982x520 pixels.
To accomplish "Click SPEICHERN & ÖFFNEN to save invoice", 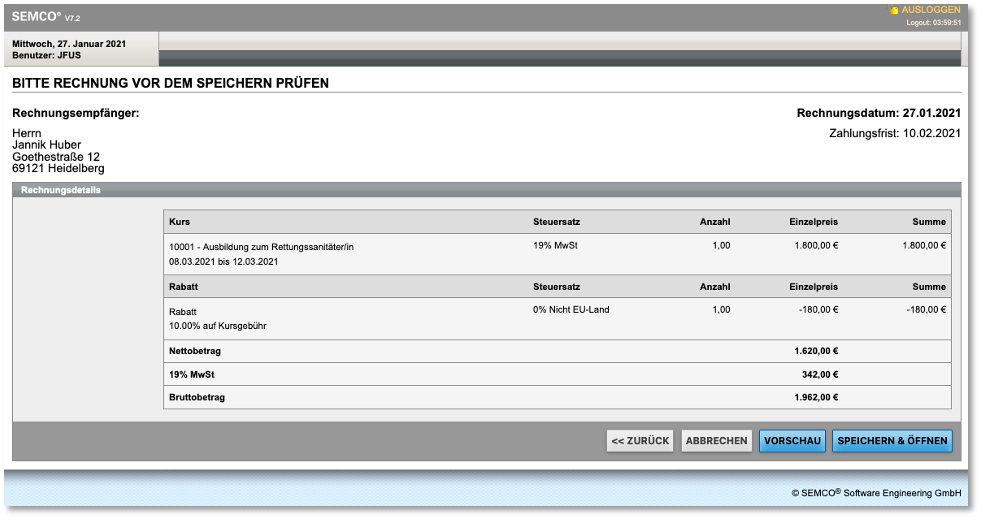I will [892, 441].
